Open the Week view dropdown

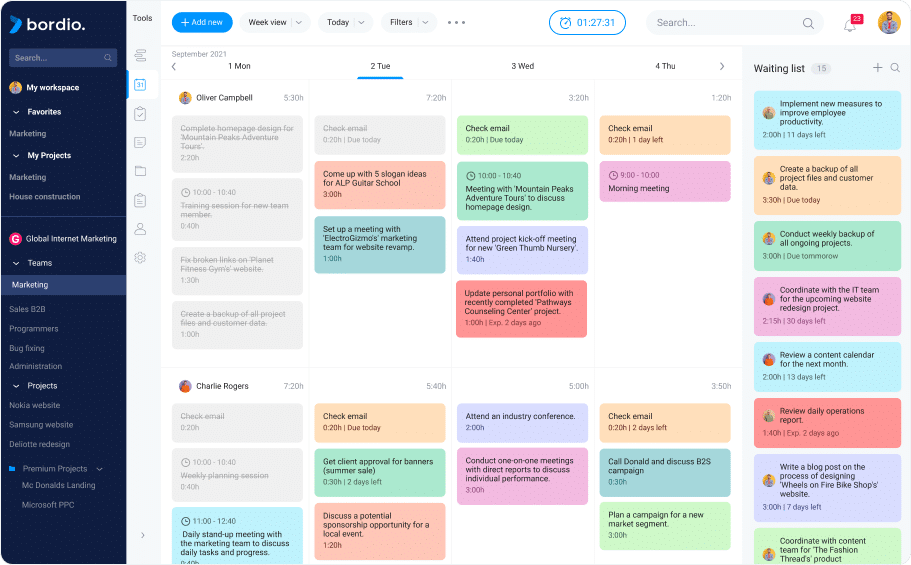pos(275,22)
